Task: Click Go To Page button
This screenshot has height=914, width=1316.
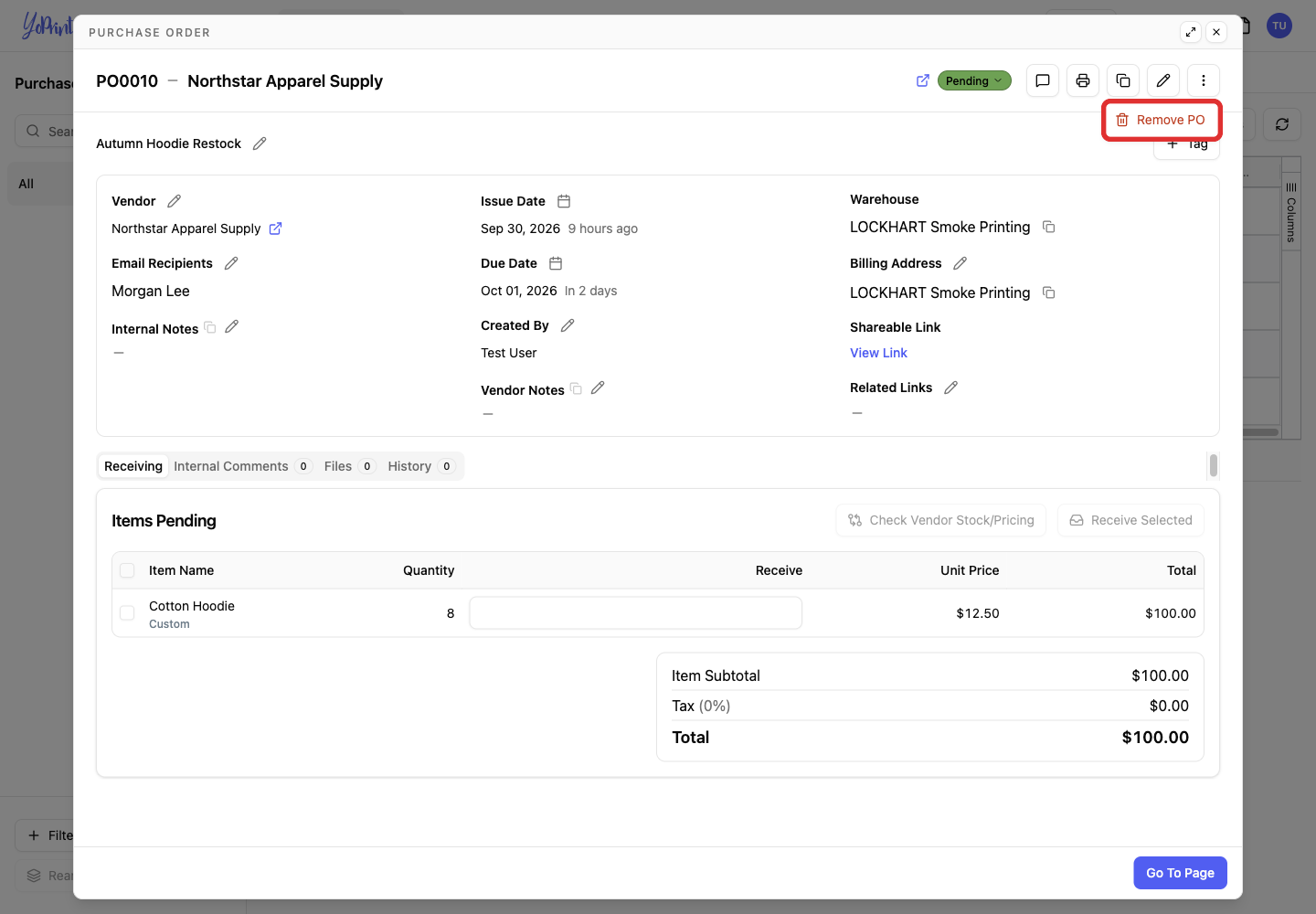Action: pos(1180,873)
